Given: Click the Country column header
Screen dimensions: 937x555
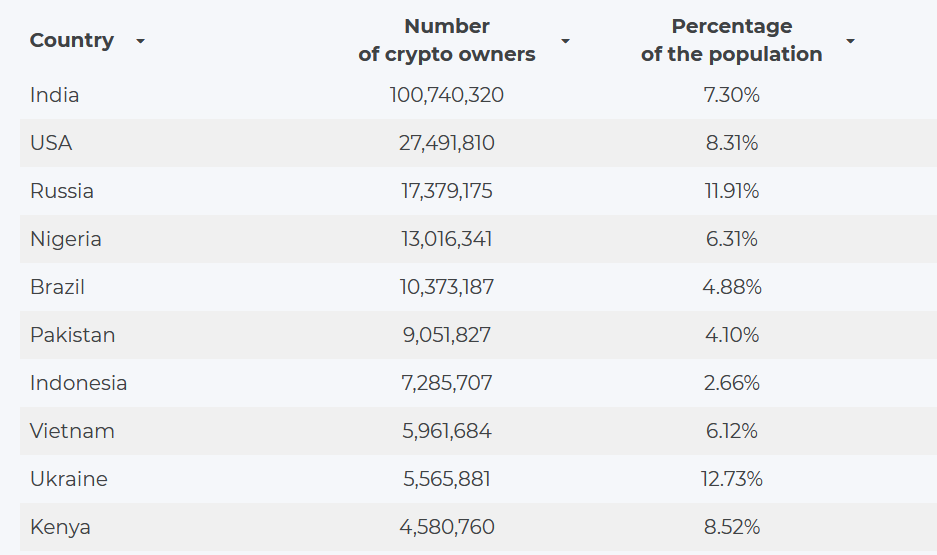Looking at the screenshot, I should [x=72, y=41].
